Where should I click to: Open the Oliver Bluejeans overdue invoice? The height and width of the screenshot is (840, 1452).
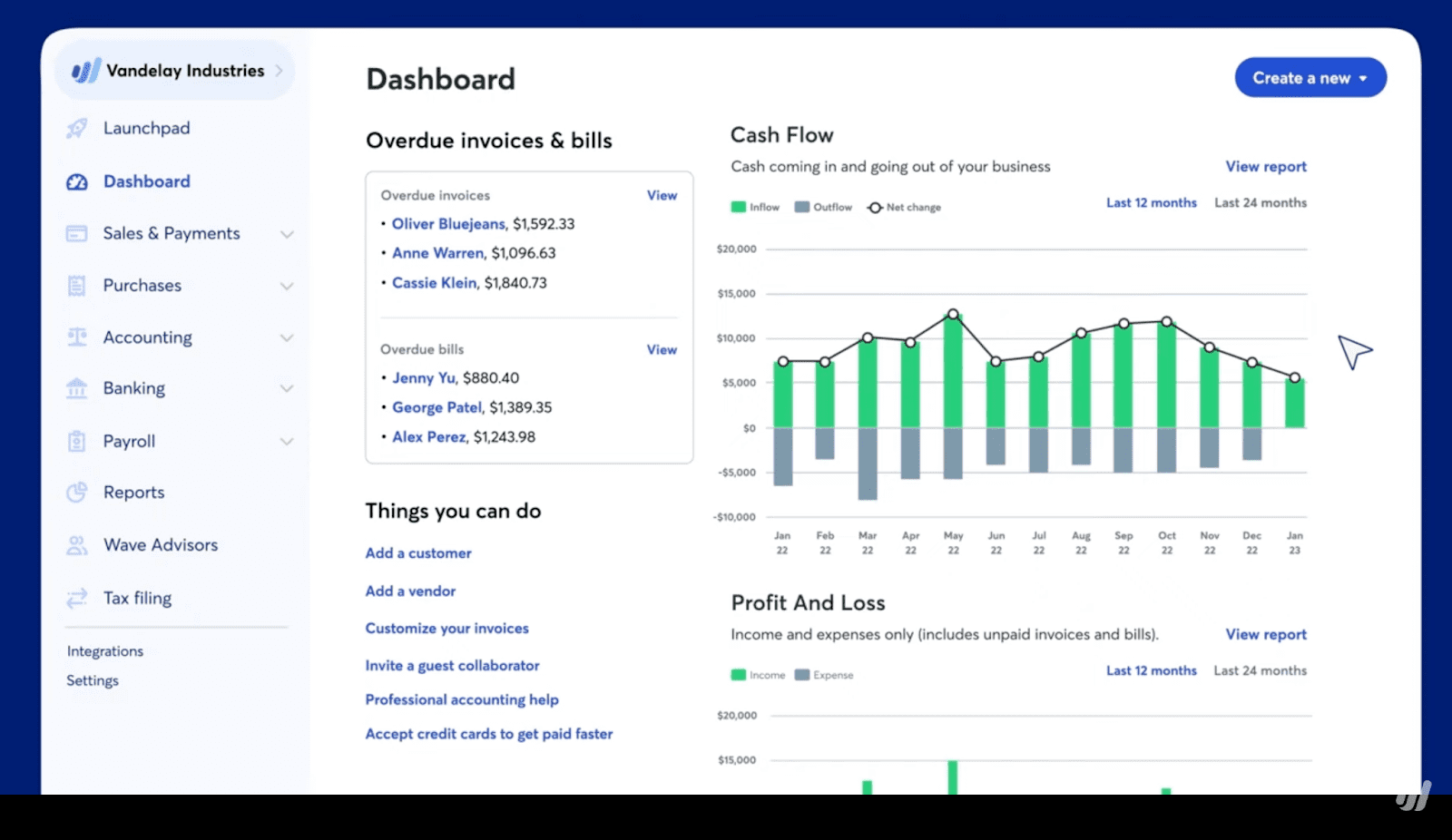[x=448, y=223]
